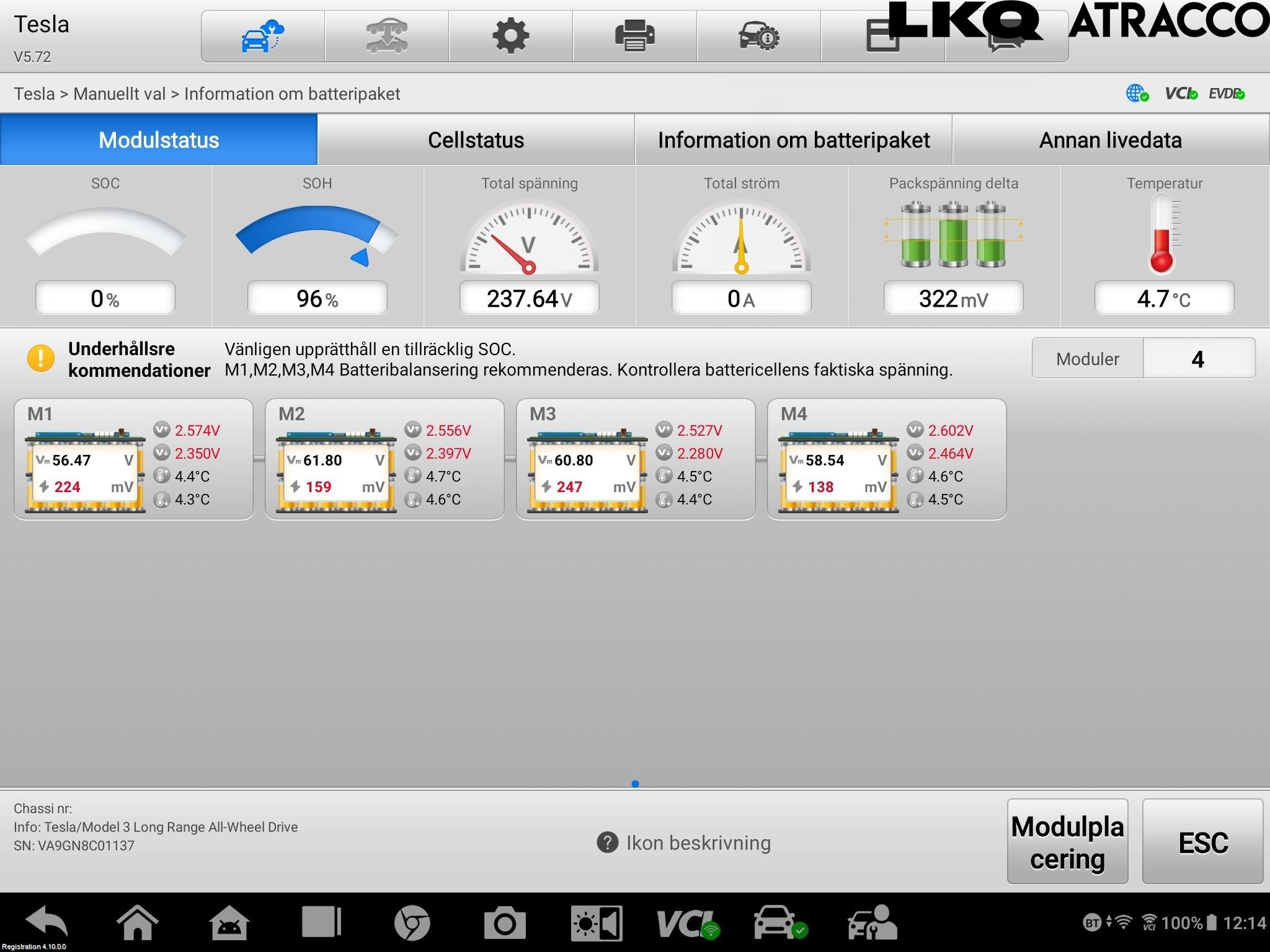The image size is (1270, 952).
Task: Open the settings gear in toolbar
Action: pos(510,36)
